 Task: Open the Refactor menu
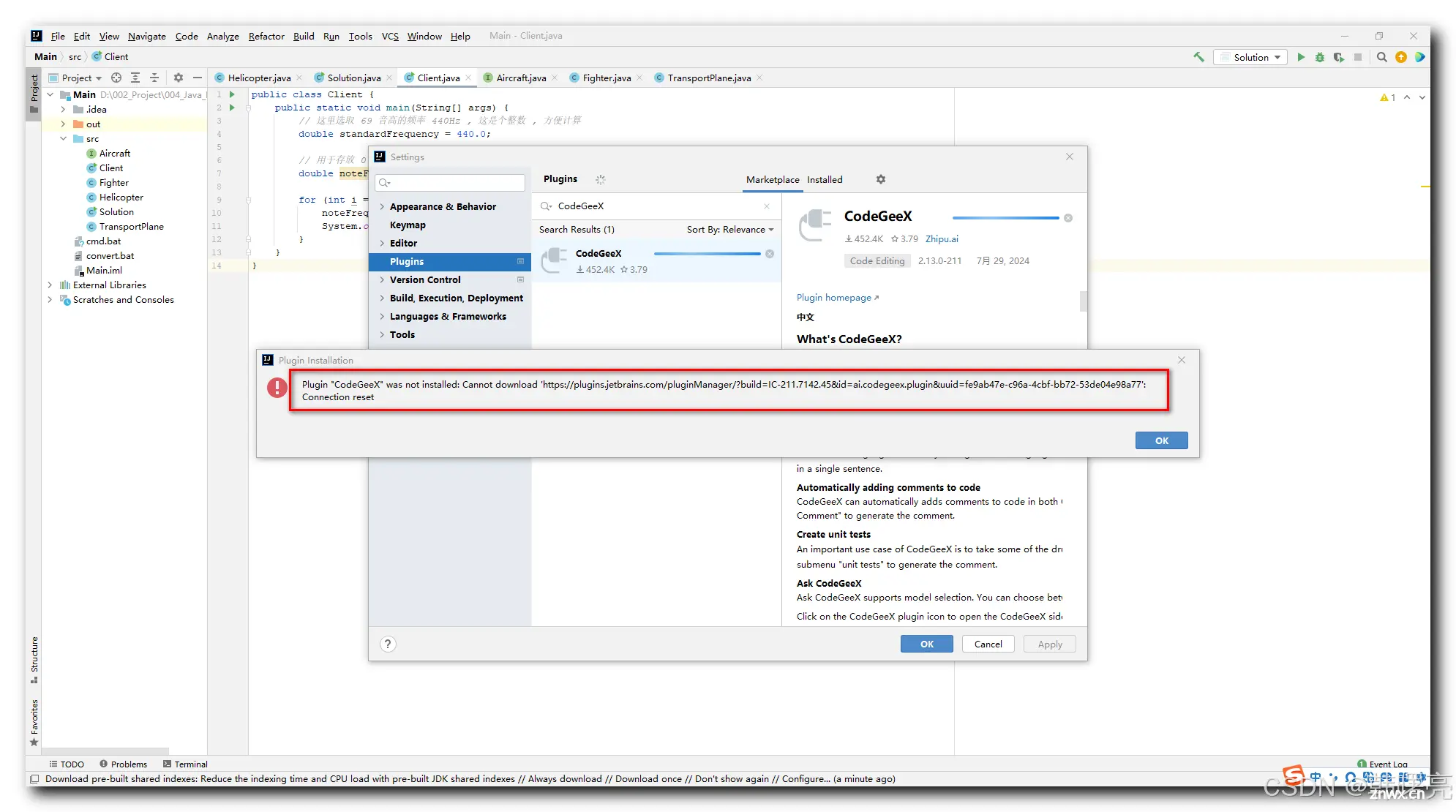click(x=266, y=36)
